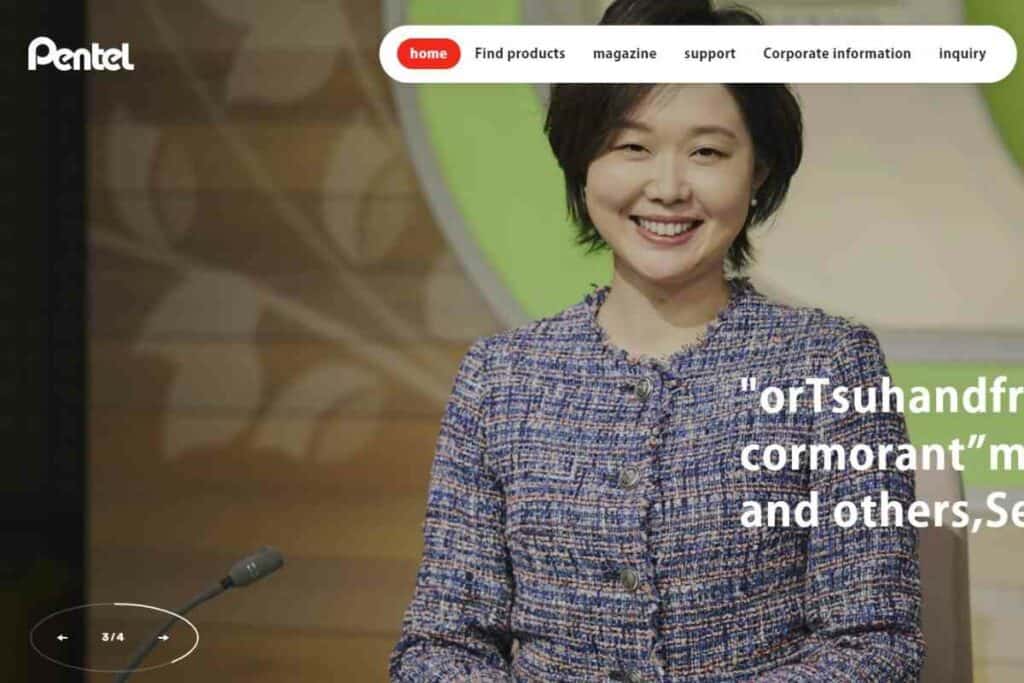Click the leaf pattern on the banner background
The height and width of the screenshot is (683, 1024).
tap(261, 261)
